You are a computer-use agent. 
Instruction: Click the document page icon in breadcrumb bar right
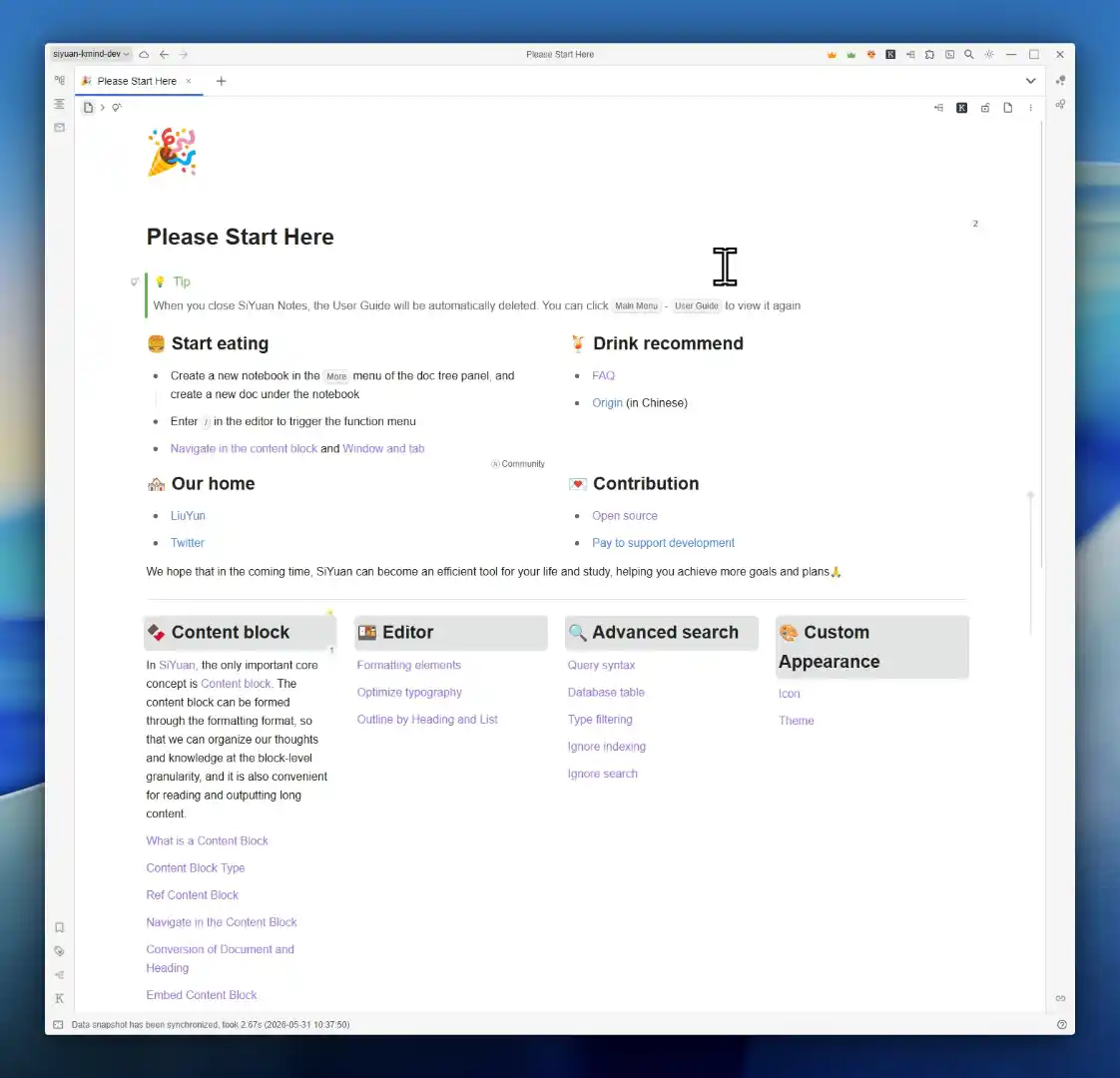click(1008, 108)
